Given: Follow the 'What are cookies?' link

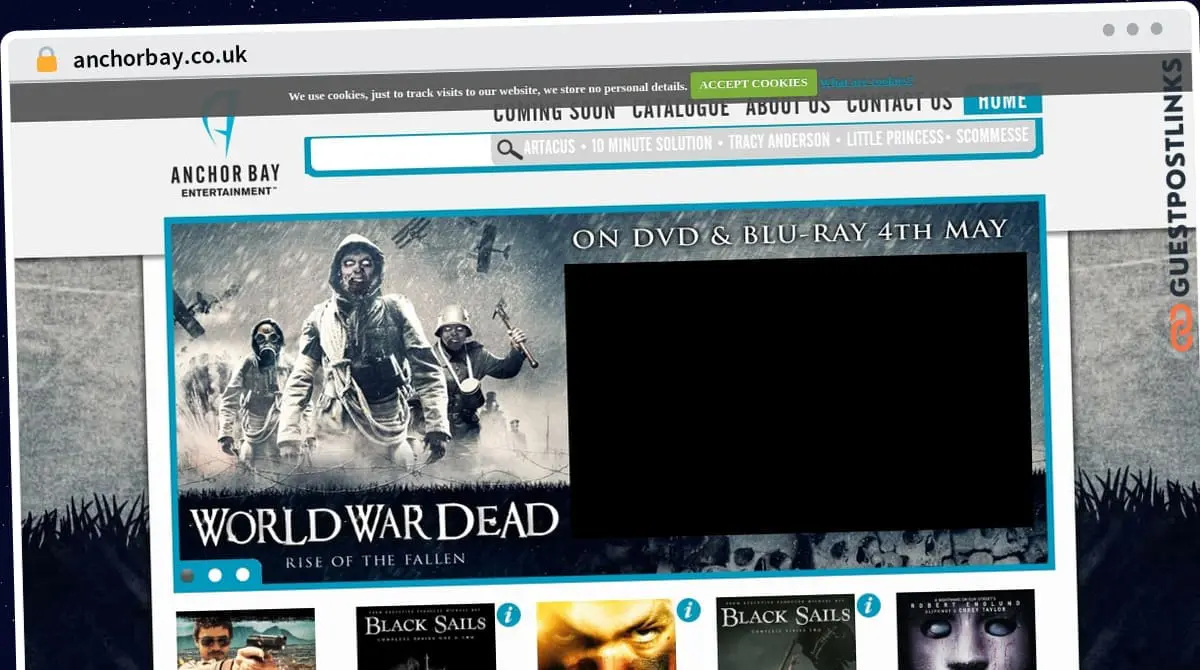Looking at the screenshot, I should (x=866, y=81).
